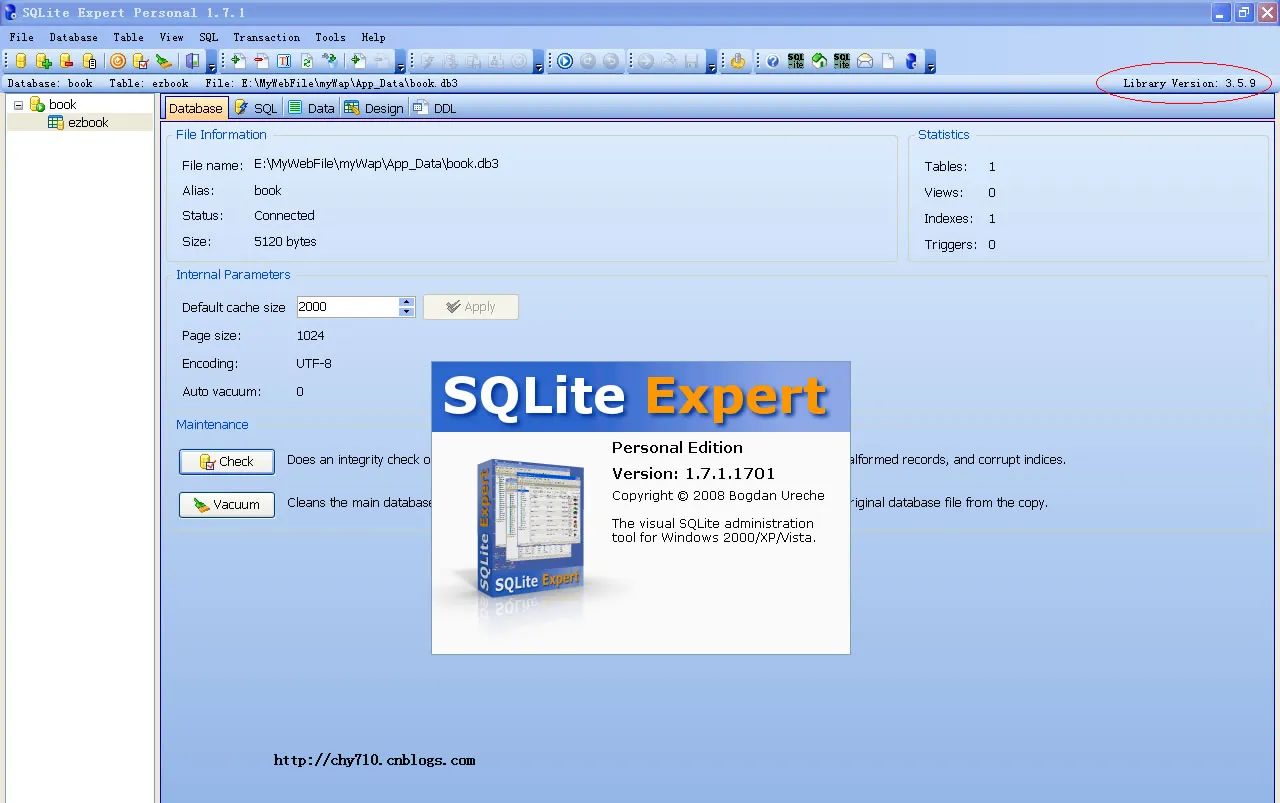Switch to the SQL tab
Image resolution: width=1280 pixels, height=803 pixels.
[255, 108]
